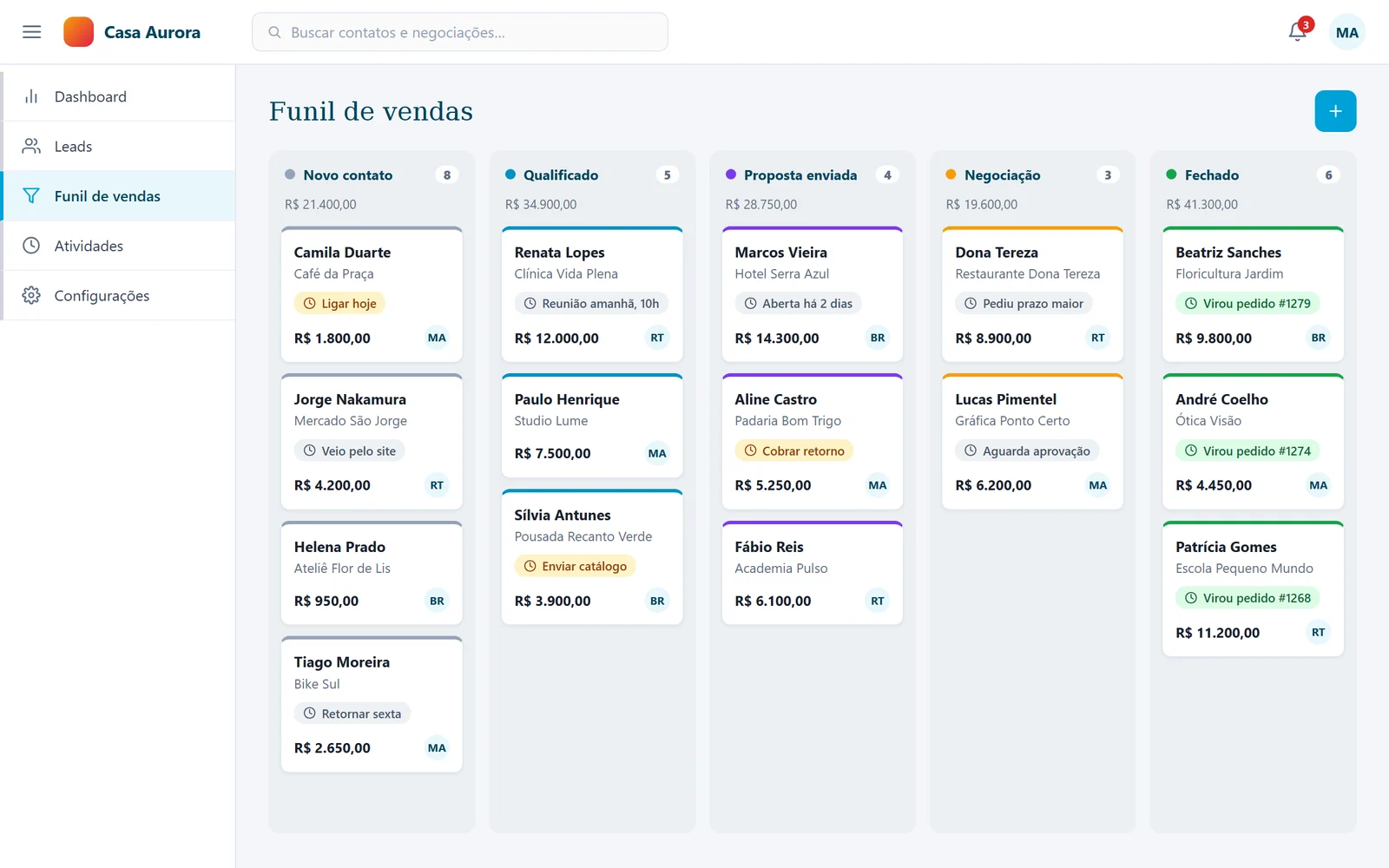Click the Ligar hoje tag
The height and width of the screenshot is (868, 1389).
[339, 303]
